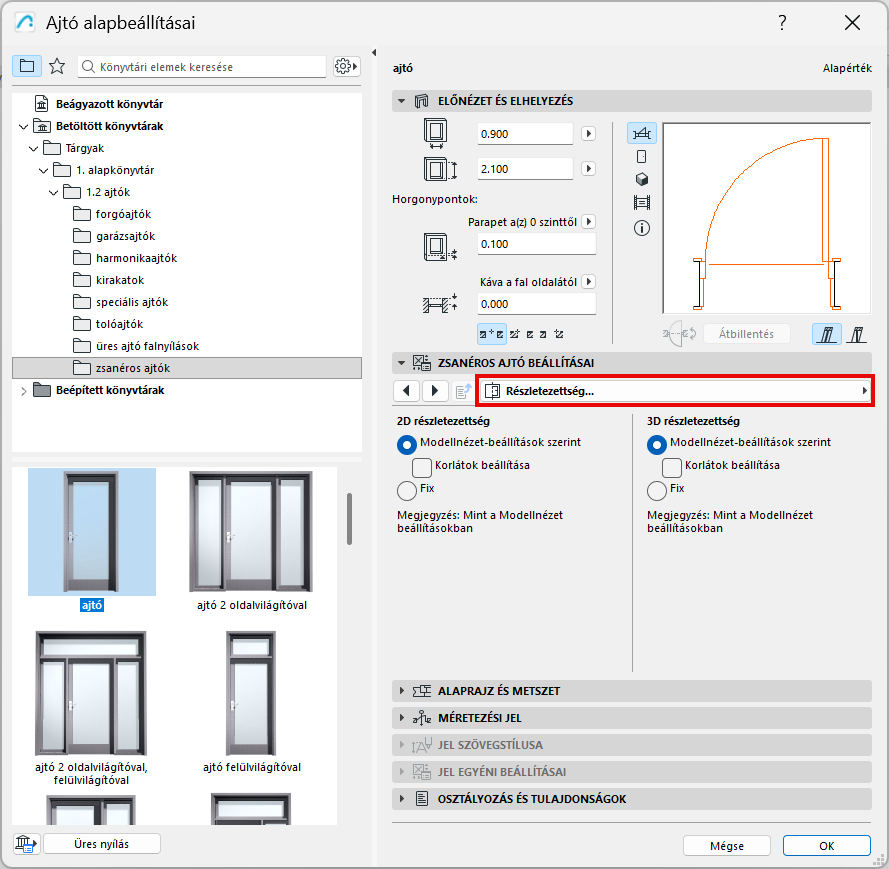Viewport: 889px width, 869px height.
Task: Open the width 0.900 arrow menu
Action: point(589,134)
